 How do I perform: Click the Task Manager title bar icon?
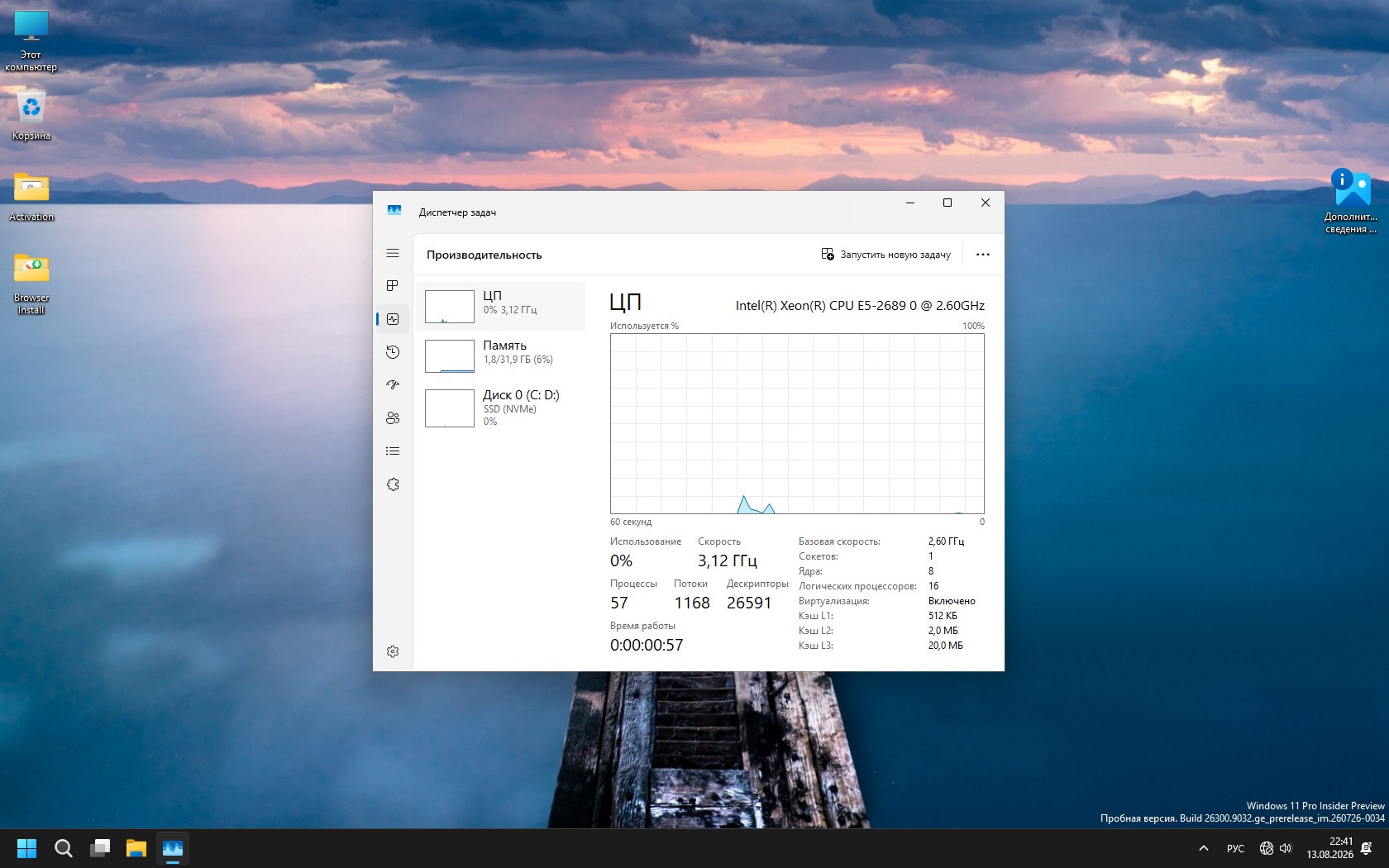point(394,211)
